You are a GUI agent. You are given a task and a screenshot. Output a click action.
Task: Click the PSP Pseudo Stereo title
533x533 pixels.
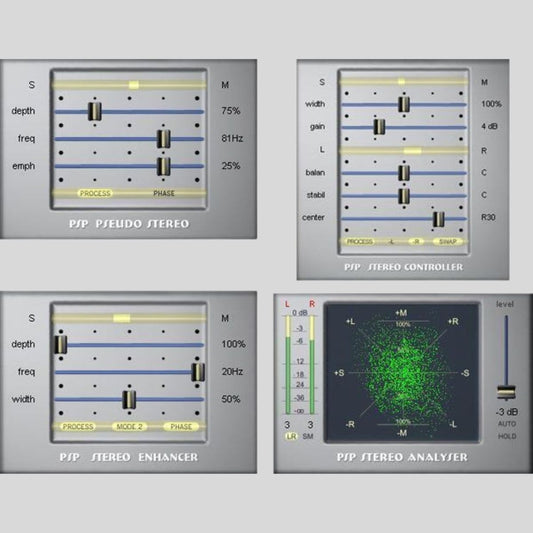(129, 224)
